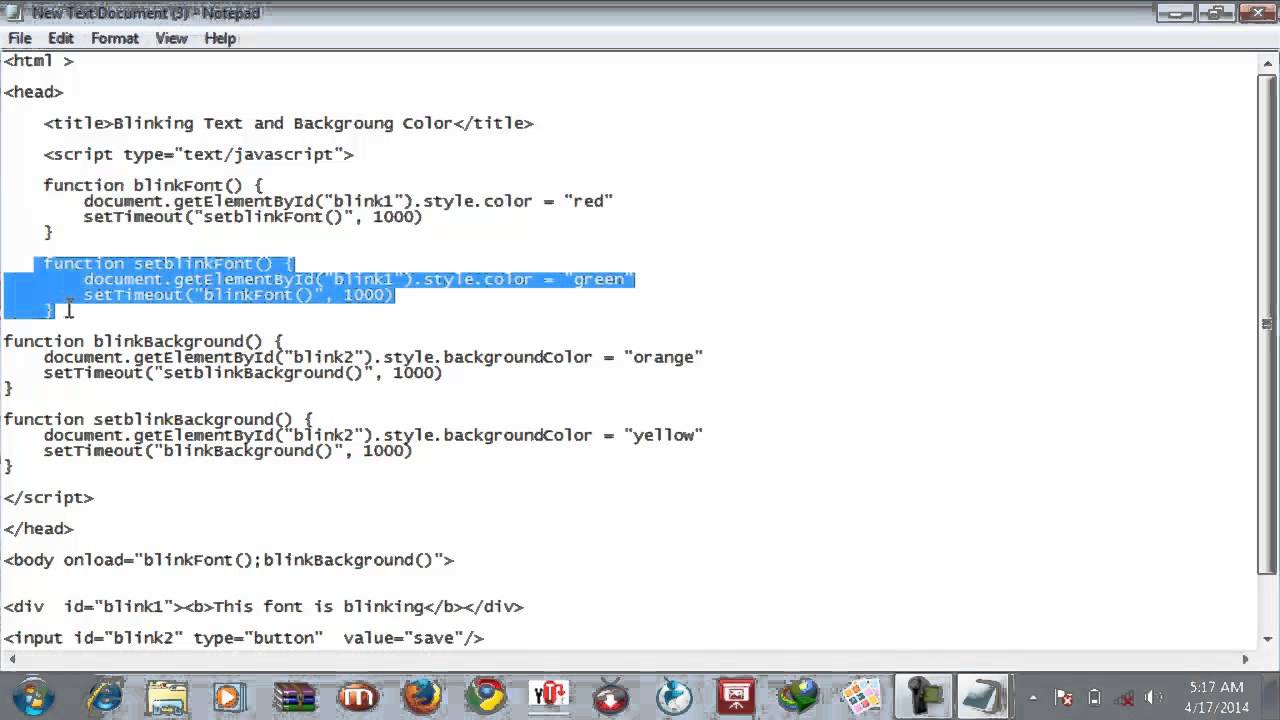The image size is (1280, 720).
Task: Click the horizontal scrollbar track
Action: click(x=628, y=659)
